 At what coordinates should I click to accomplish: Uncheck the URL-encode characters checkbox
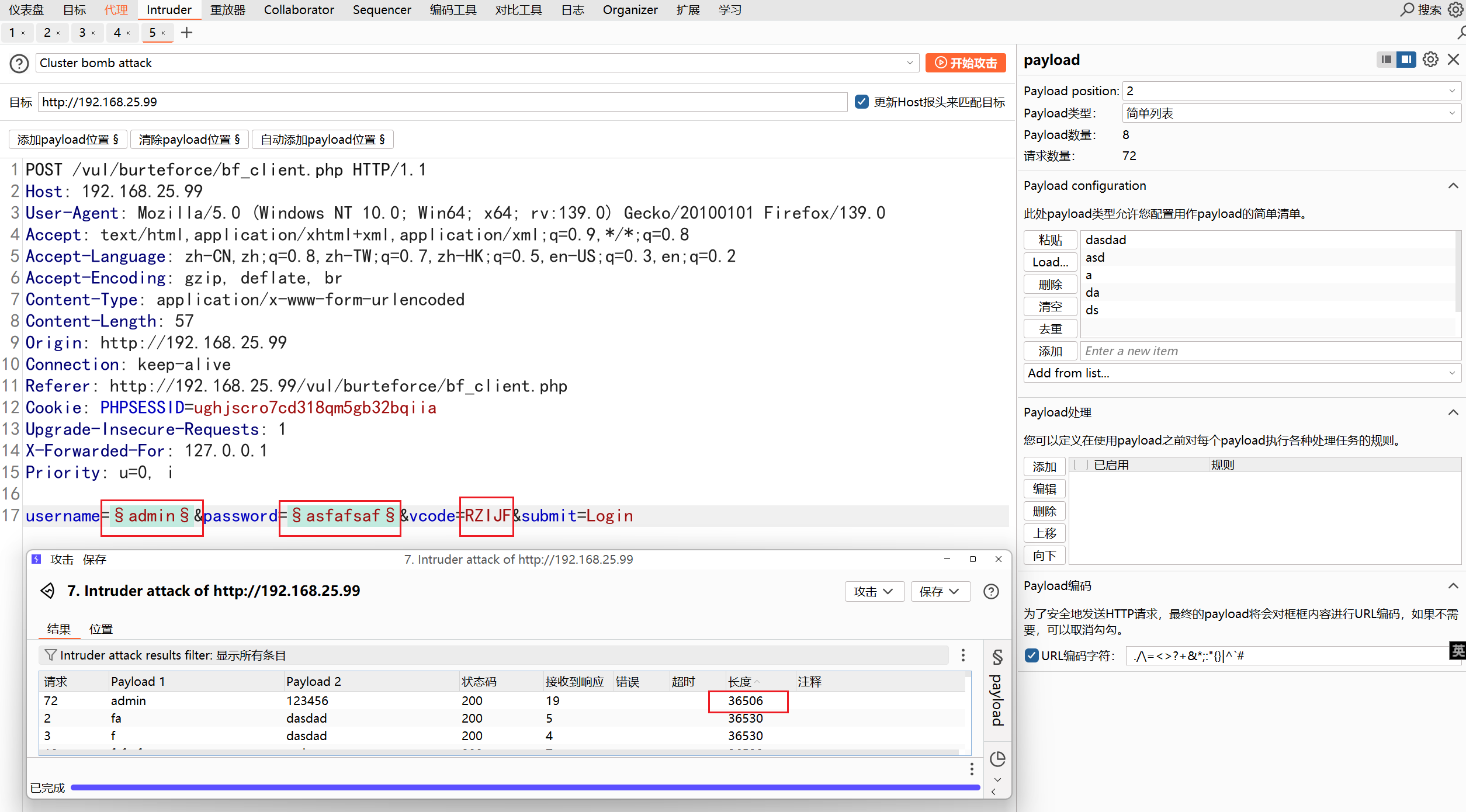1032,655
